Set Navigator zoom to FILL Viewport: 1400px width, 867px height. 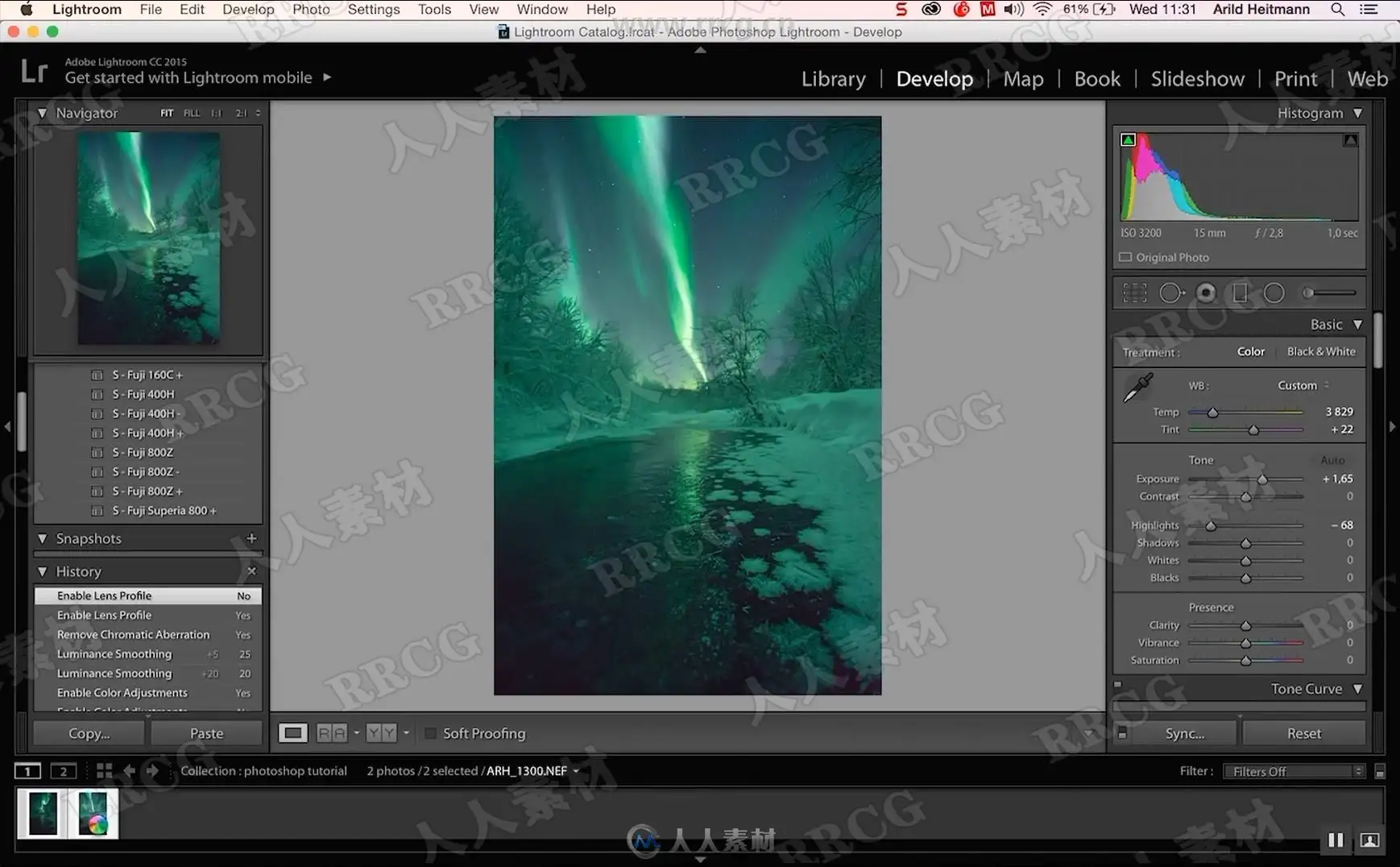pos(192,114)
